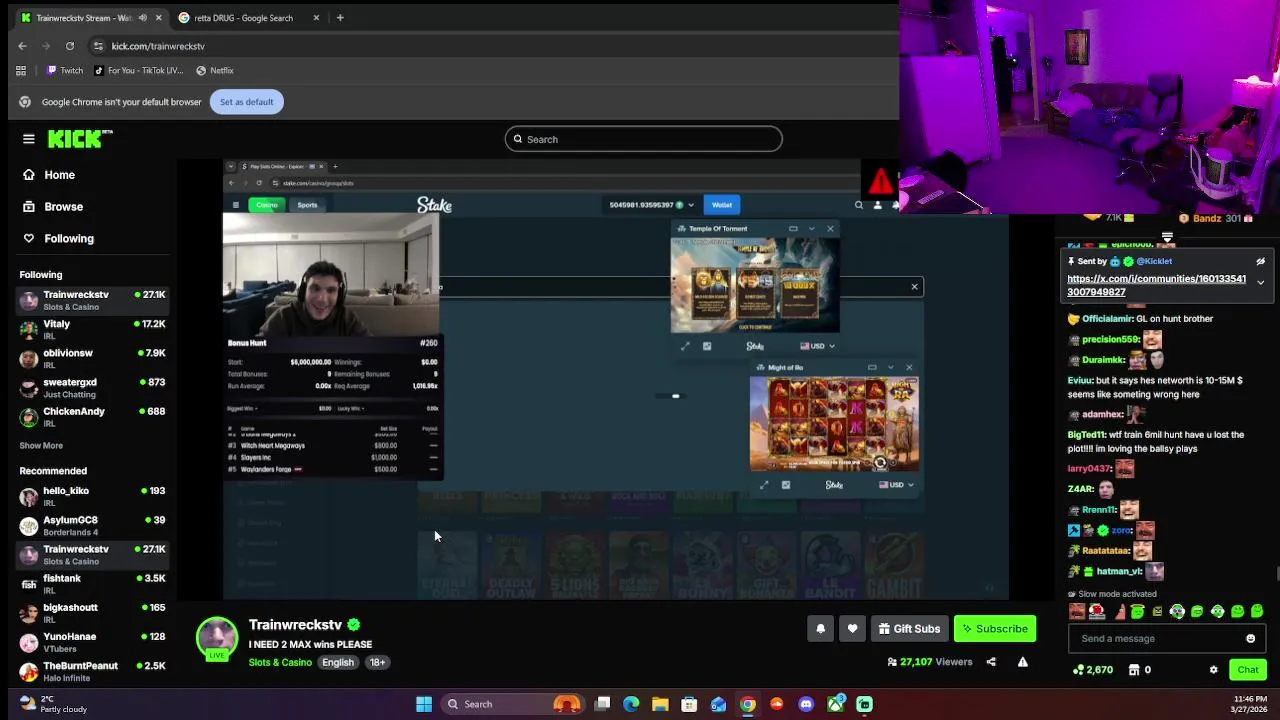Viewport: 1280px width, 720px height.
Task: Open Netflix bookmark
Action: 215,71
